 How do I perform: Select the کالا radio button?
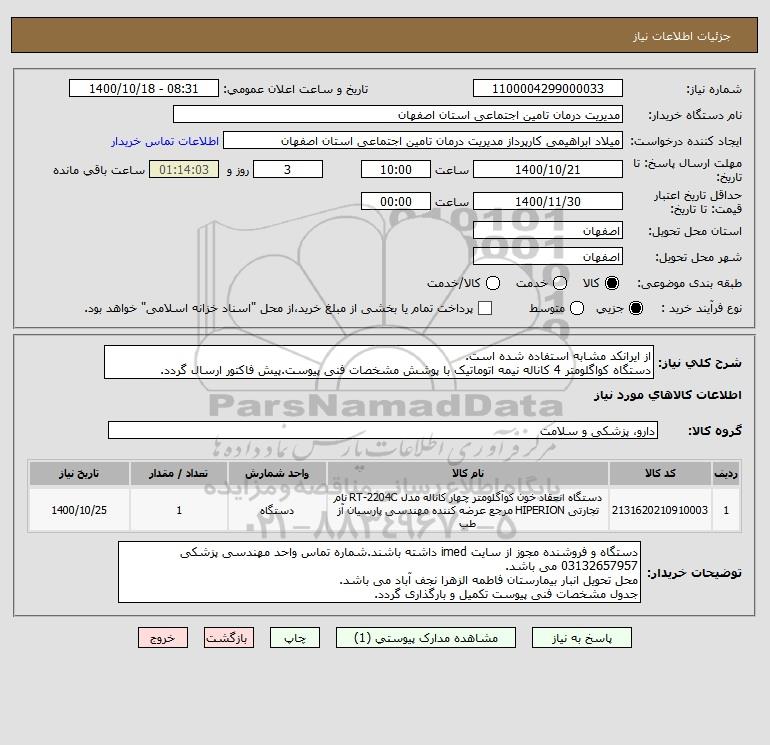tap(612, 283)
